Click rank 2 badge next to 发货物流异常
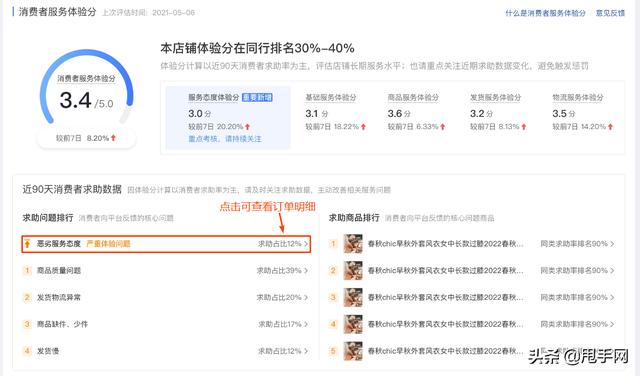Viewport: 640px width, 376px height. click(x=27, y=297)
